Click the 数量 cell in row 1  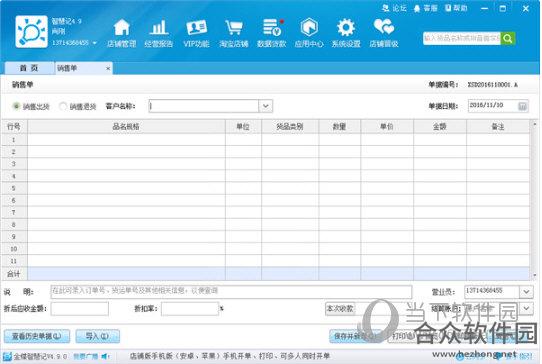tap(339, 140)
